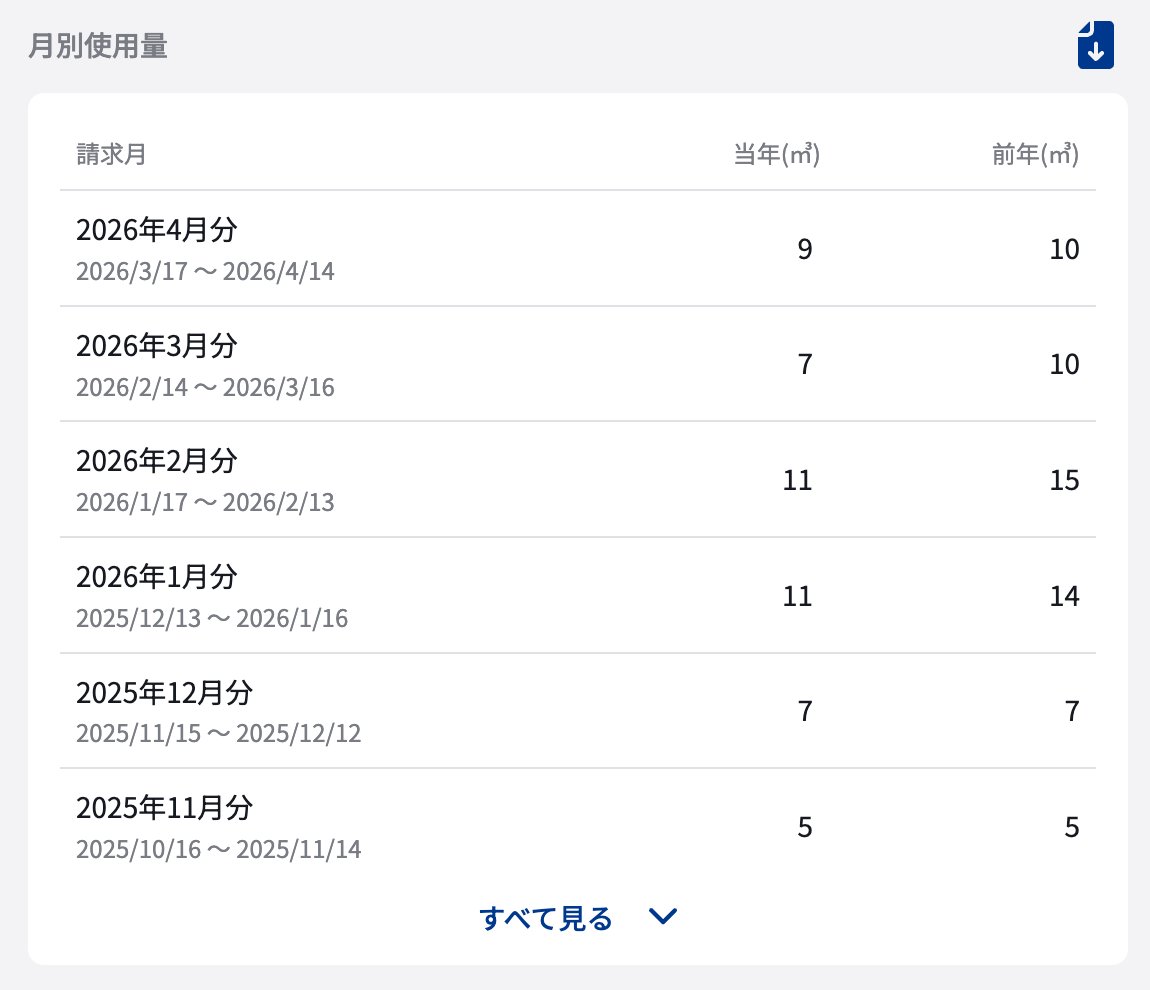The image size is (1150, 990).
Task: Click current-year value 9 for 2026年4月分
Action: click(x=805, y=249)
